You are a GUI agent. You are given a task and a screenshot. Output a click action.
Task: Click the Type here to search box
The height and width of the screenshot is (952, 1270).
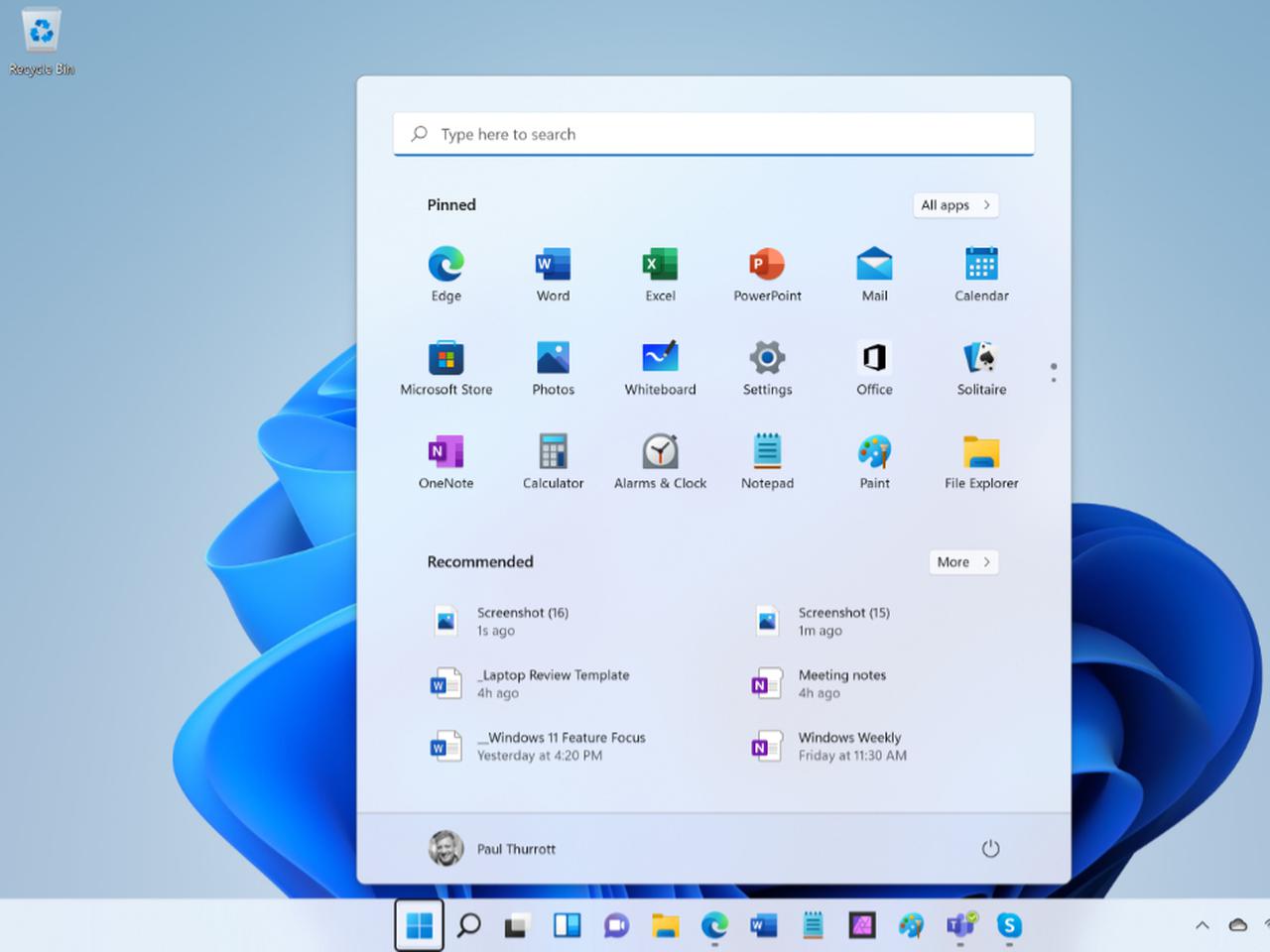pos(713,134)
